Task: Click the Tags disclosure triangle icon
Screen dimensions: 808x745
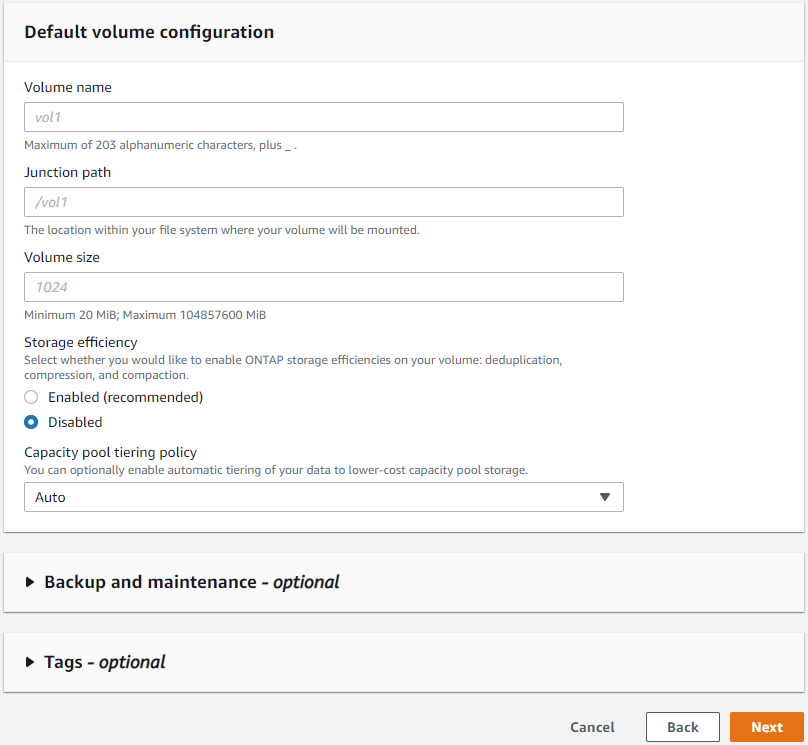Action: pyautogui.click(x=30, y=662)
